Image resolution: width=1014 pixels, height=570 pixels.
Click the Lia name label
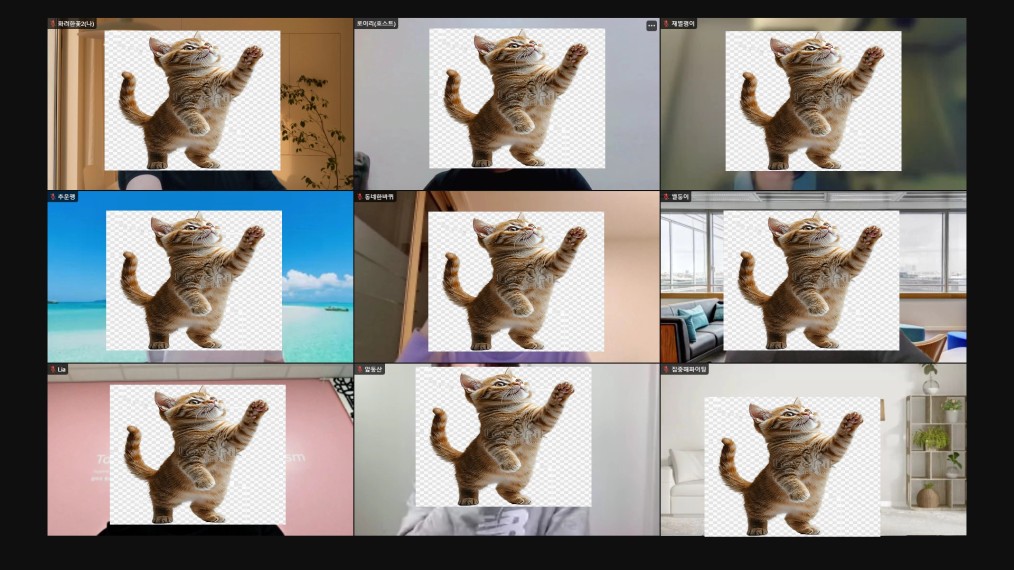pyautogui.click(x=62, y=369)
